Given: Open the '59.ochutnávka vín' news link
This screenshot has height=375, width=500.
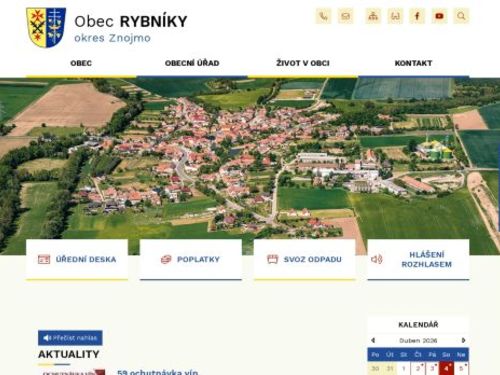Looking at the screenshot, I should [x=158, y=372].
